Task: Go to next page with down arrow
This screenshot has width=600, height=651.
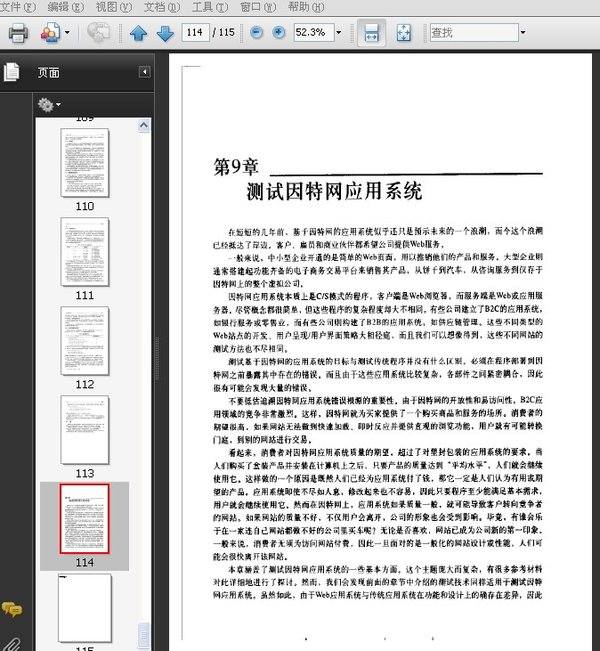Action: 165,33
